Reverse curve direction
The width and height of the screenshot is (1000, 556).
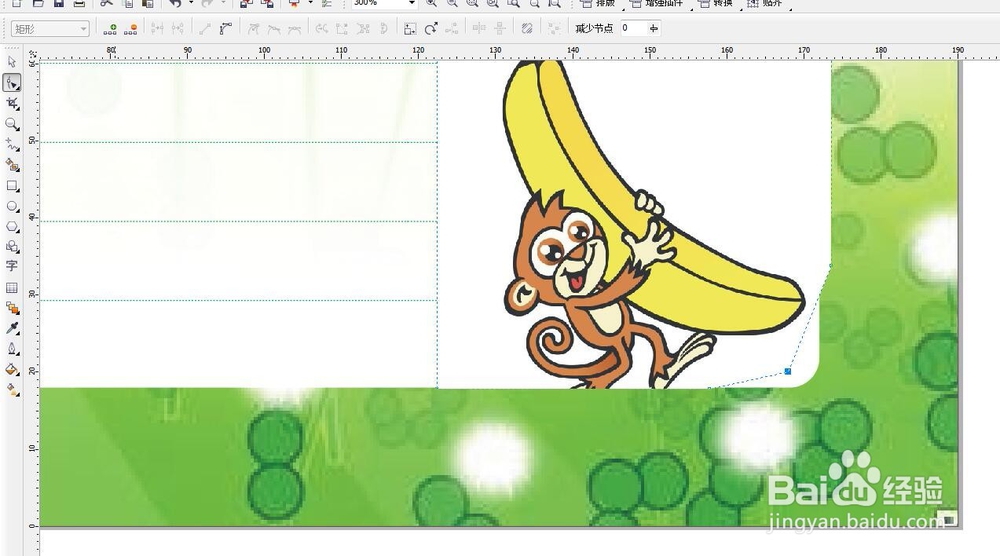[322, 29]
